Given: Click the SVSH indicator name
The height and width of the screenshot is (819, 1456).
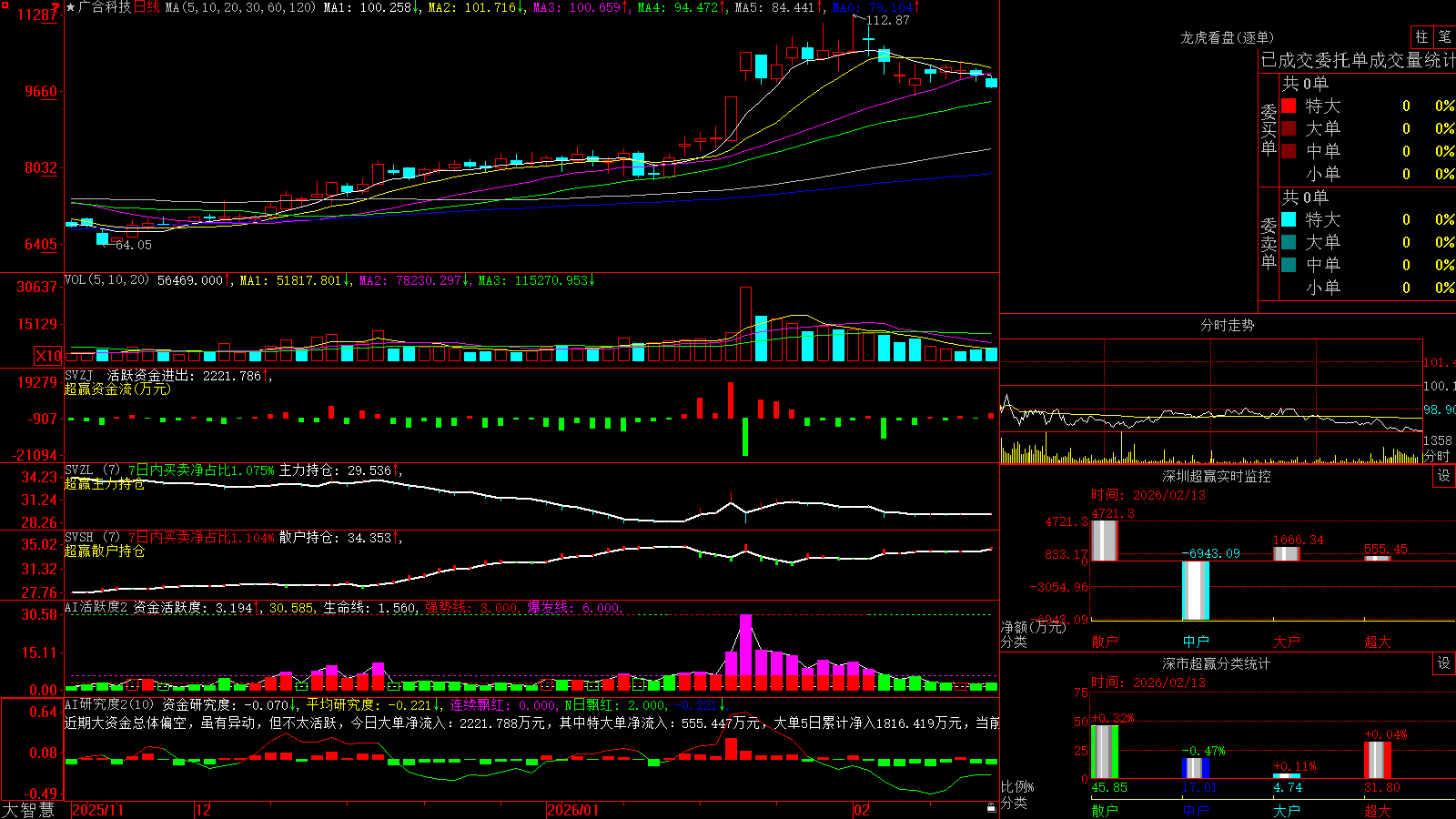Looking at the screenshot, I should (78, 538).
